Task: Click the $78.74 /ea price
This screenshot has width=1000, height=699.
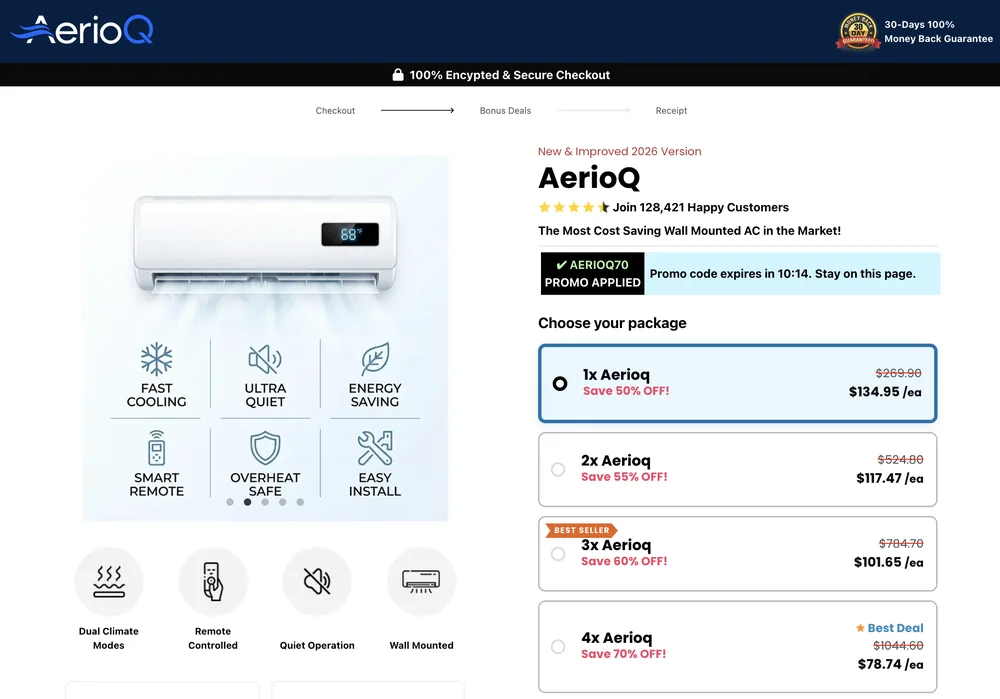Action: pos(890,665)
